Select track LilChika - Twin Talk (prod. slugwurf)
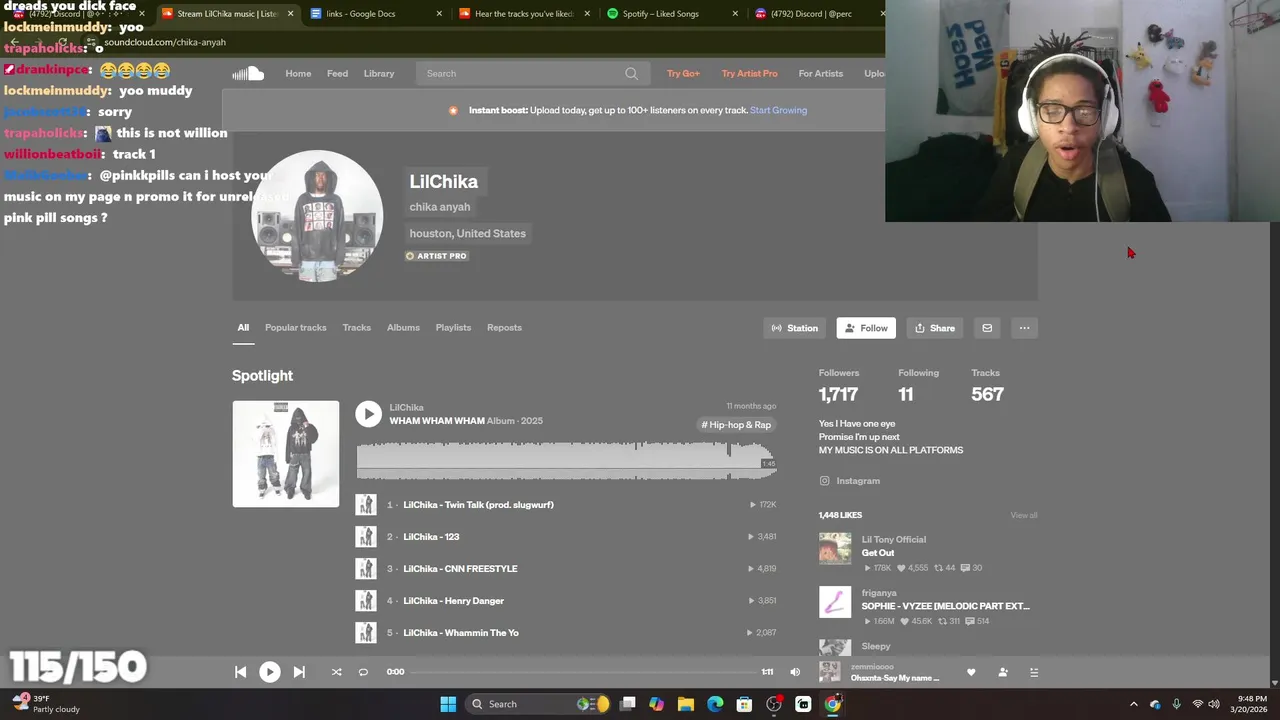Screen dimensions: 1280x720 coord(478,505)
